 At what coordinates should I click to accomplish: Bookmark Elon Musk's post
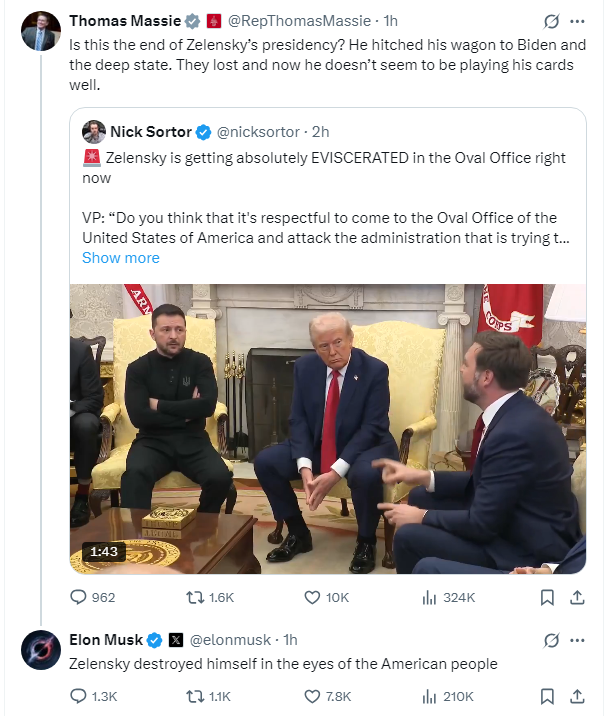coord(547,696)
